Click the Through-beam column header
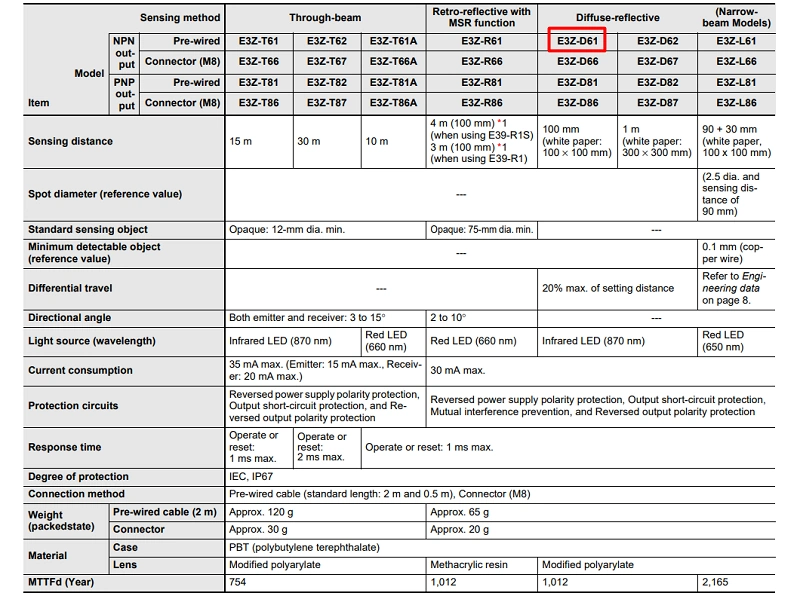The height and width of the screenshot is (596, 800). coord(325,17)
